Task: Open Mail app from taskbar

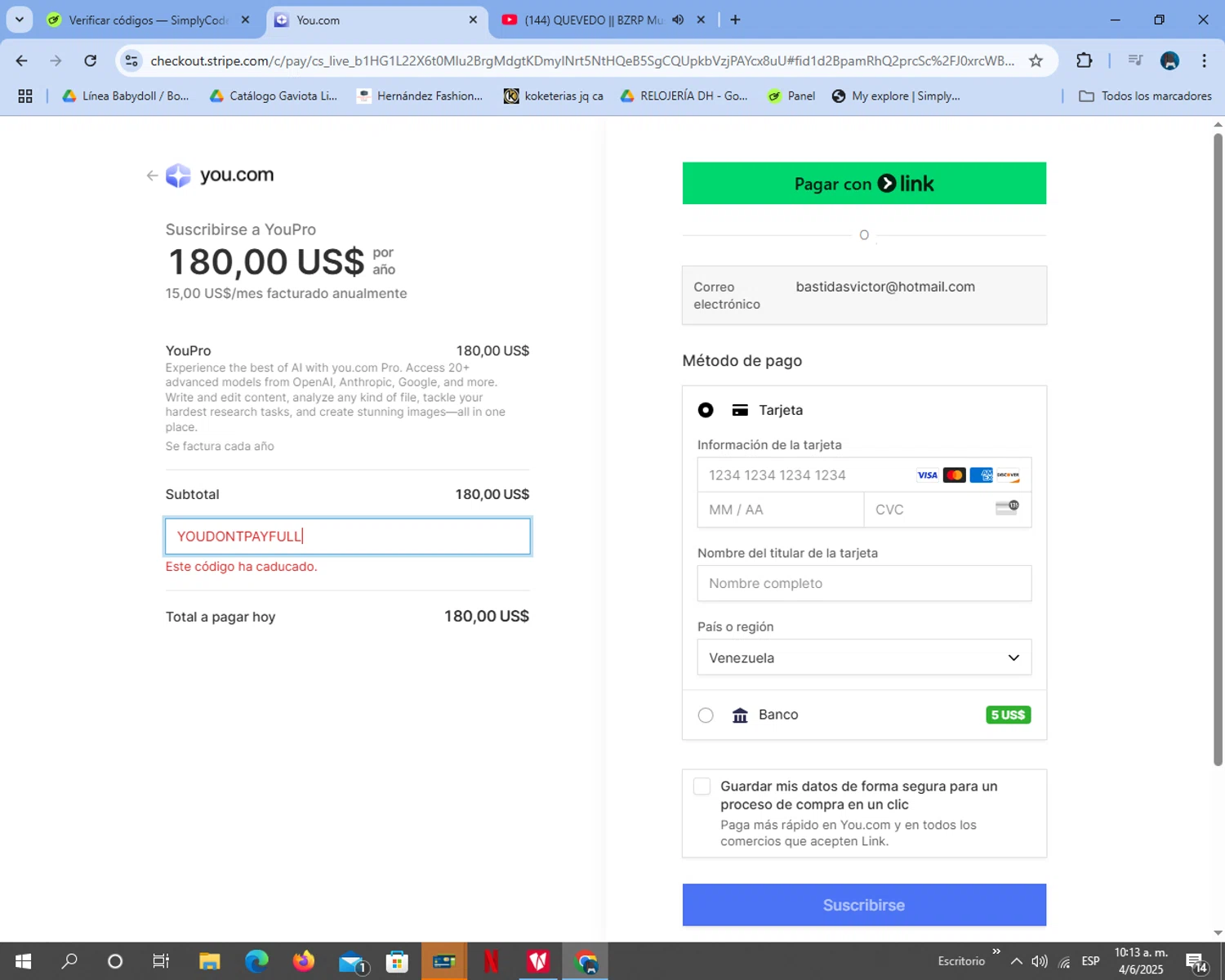Action: click(x=352, y=961)
